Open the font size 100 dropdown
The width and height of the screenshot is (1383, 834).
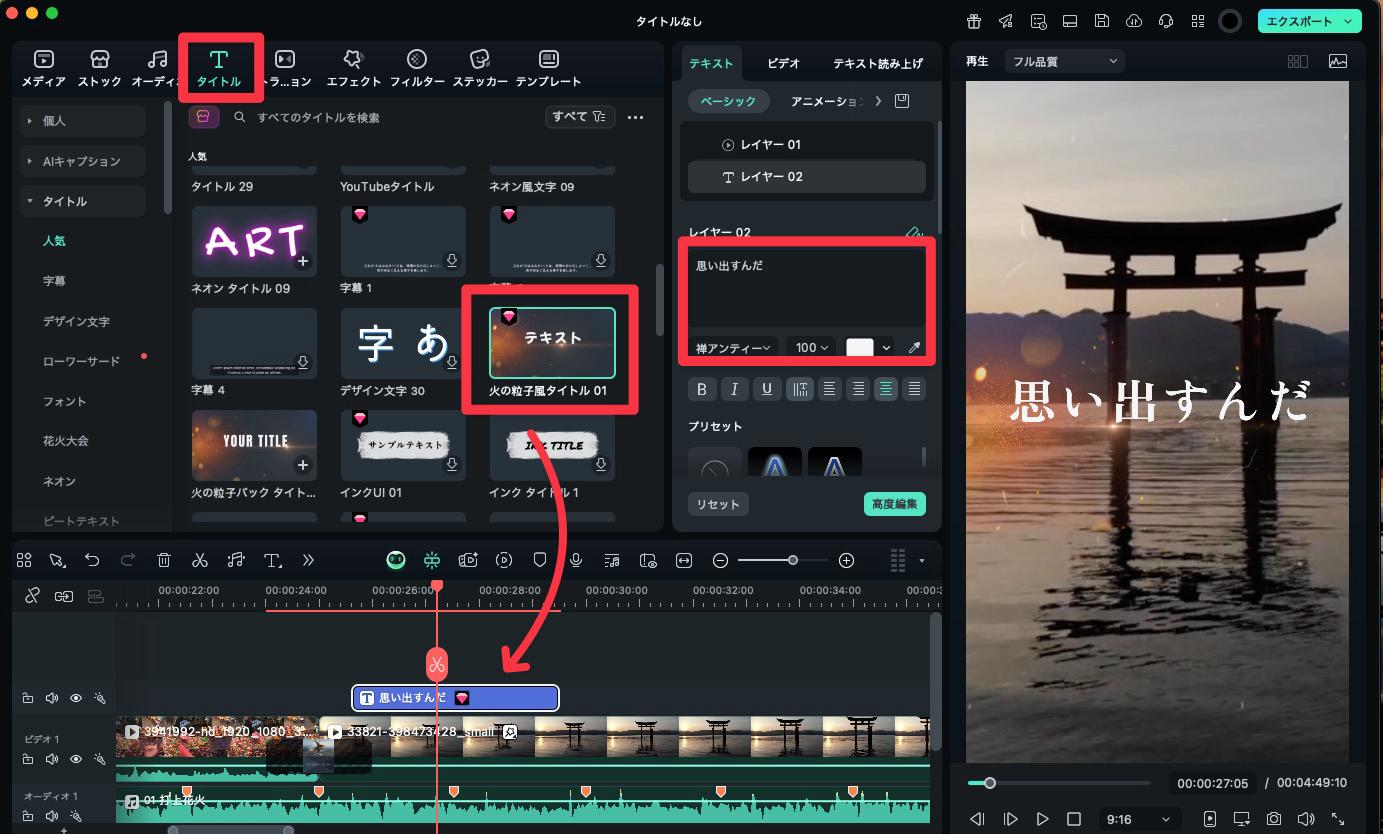click(x=812, y=348)
